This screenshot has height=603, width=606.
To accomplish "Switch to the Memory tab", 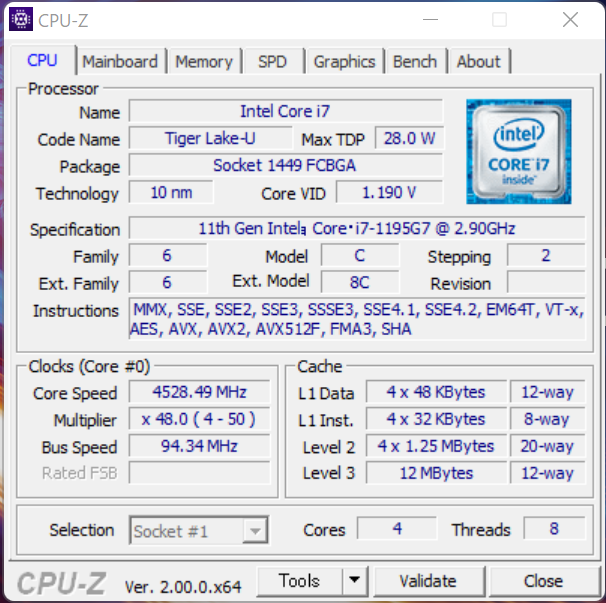I will [x=204, y=61].
